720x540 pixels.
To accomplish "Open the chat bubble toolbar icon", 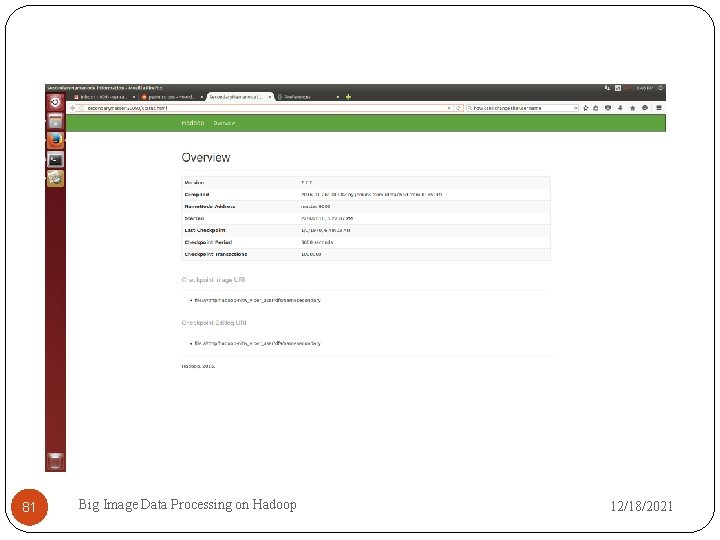I will [x=645, y=108].
